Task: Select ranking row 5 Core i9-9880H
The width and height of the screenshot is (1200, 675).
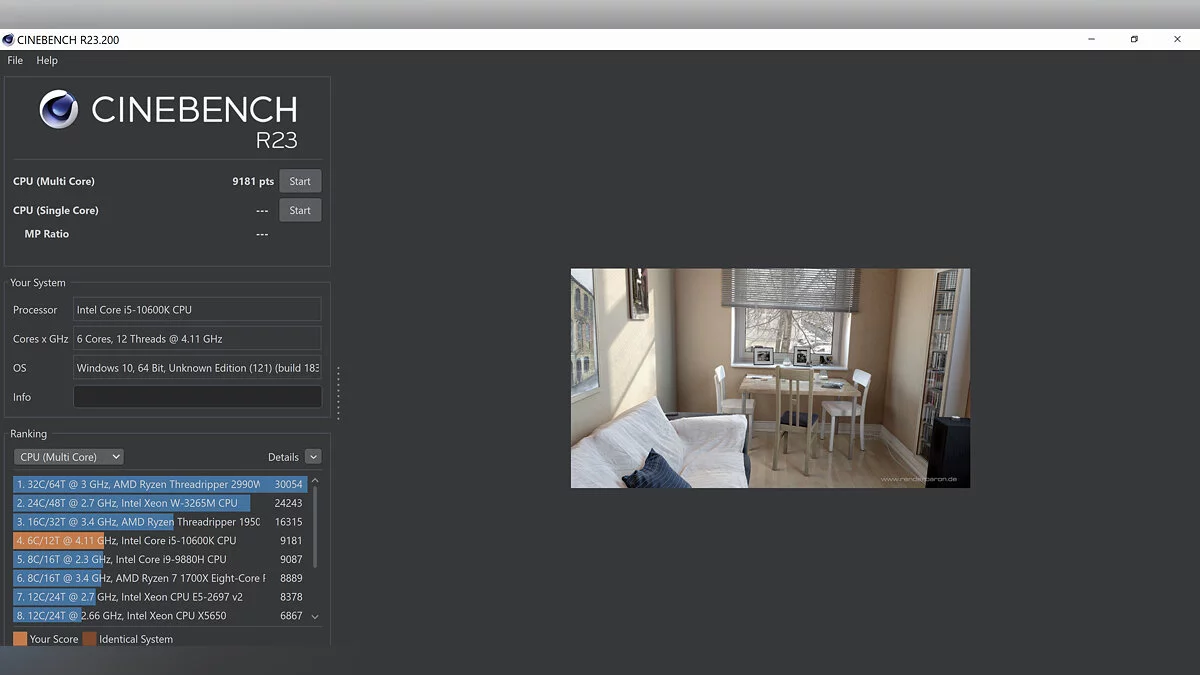Action: coord(160,559)
